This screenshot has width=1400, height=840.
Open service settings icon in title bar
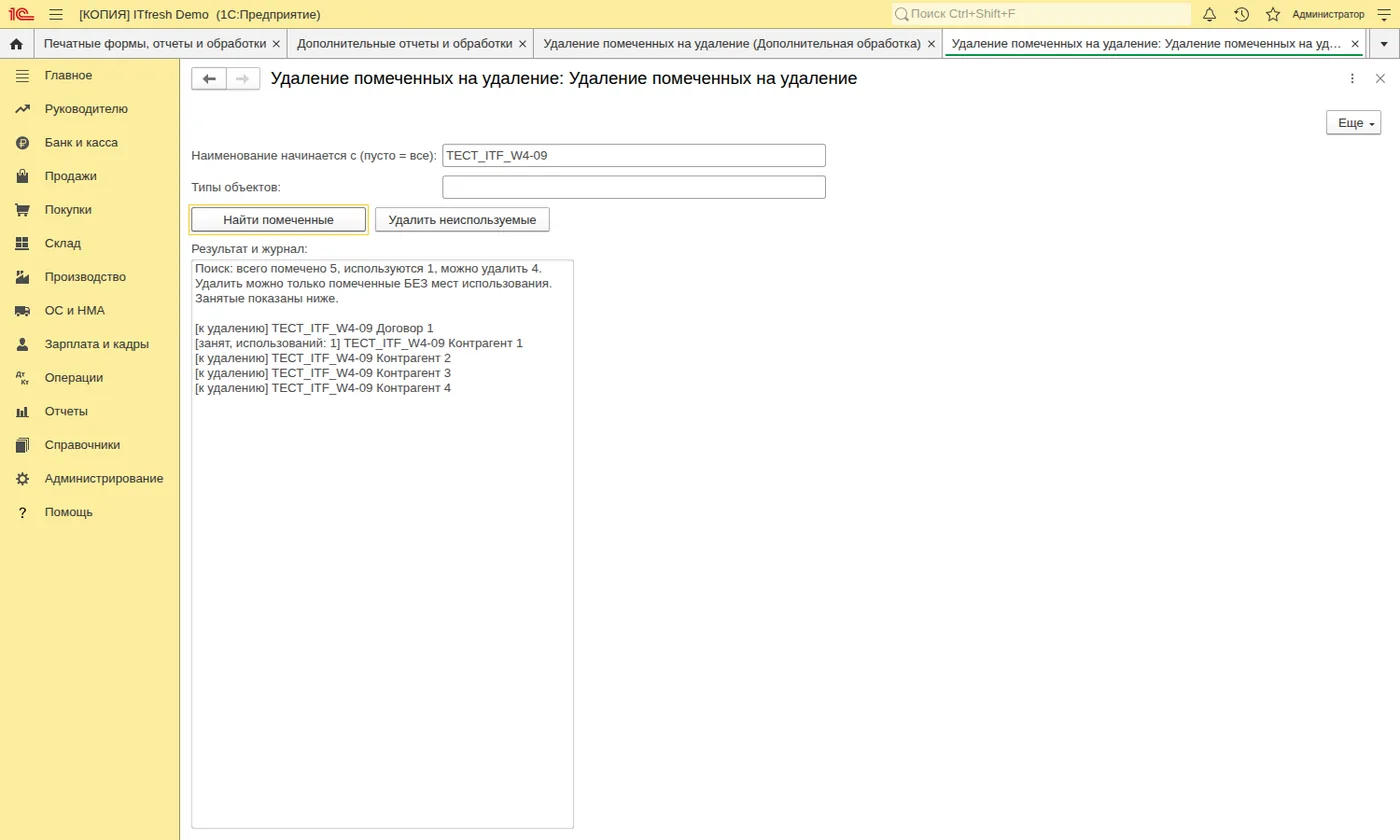(1385, 14)
